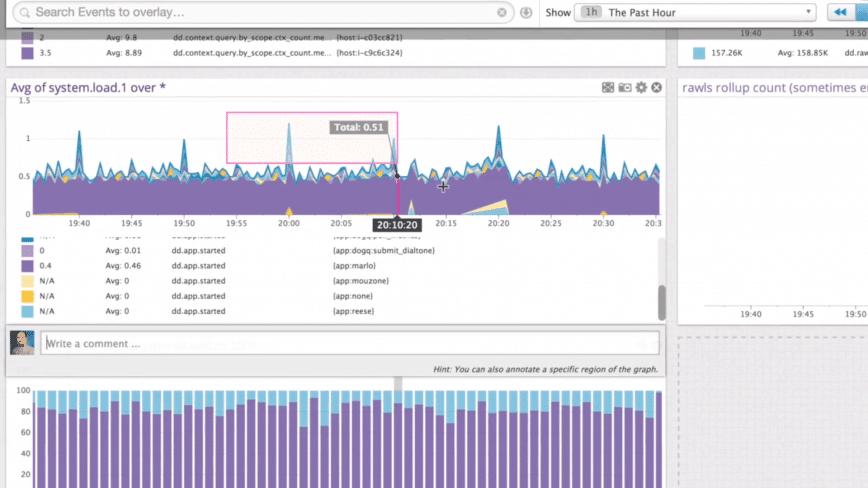
Task: Click the Avg: 8.89 value
Action: point(124,53)
